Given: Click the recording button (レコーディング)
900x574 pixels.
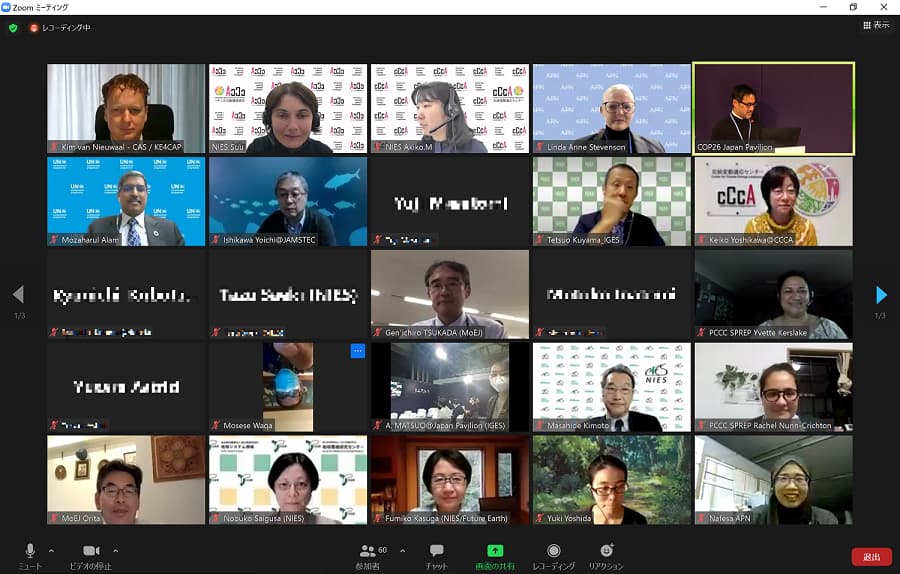Looking at the screenshot, I should click(553, 551).
